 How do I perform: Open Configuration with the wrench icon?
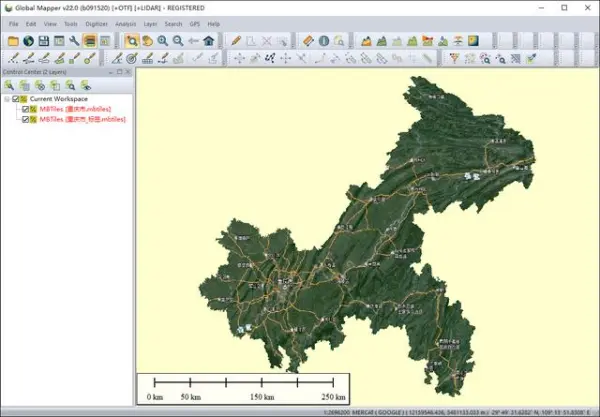tap(74, 41)
